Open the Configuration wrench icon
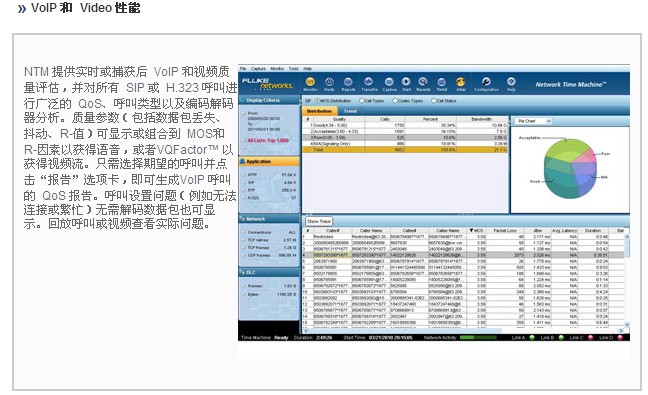Image resolution: width=648 pixels, height=395 pixels. coord(486,82)
